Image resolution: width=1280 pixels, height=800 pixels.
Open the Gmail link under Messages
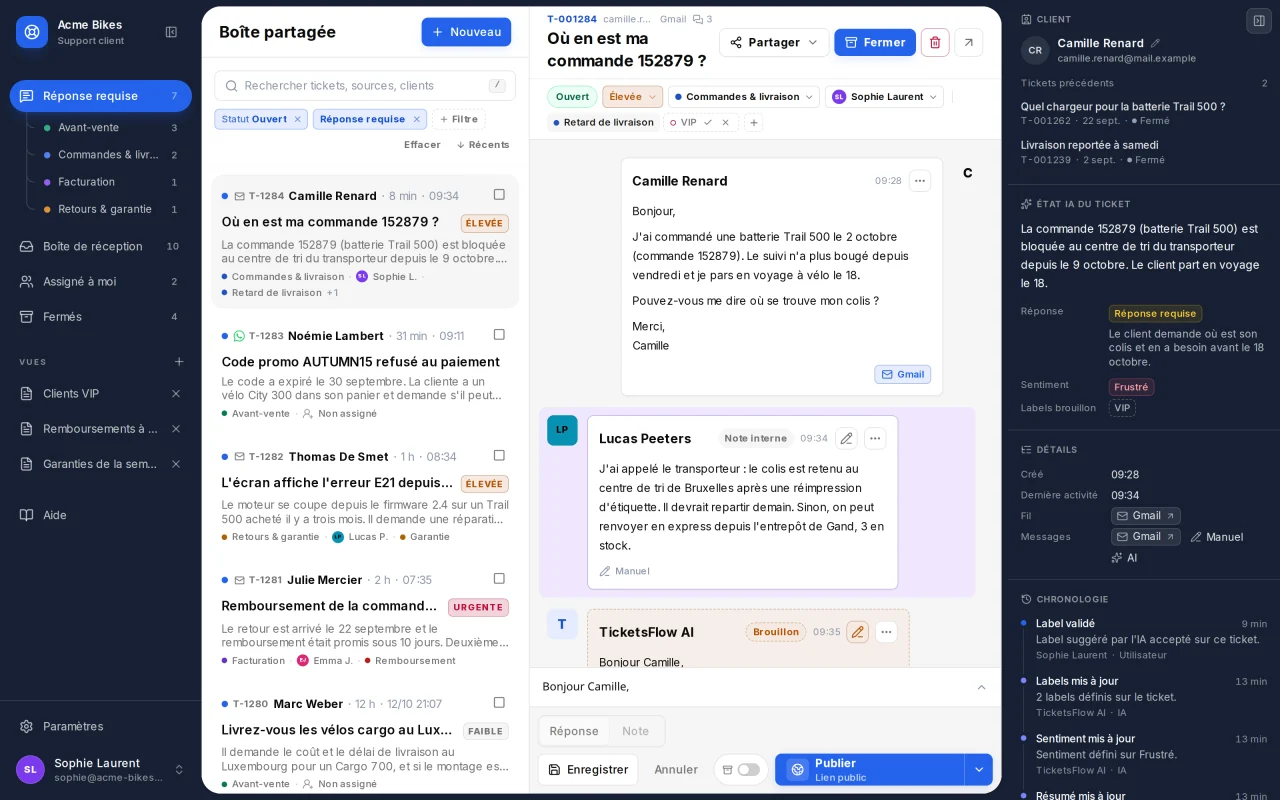[x=1146, y=537]
